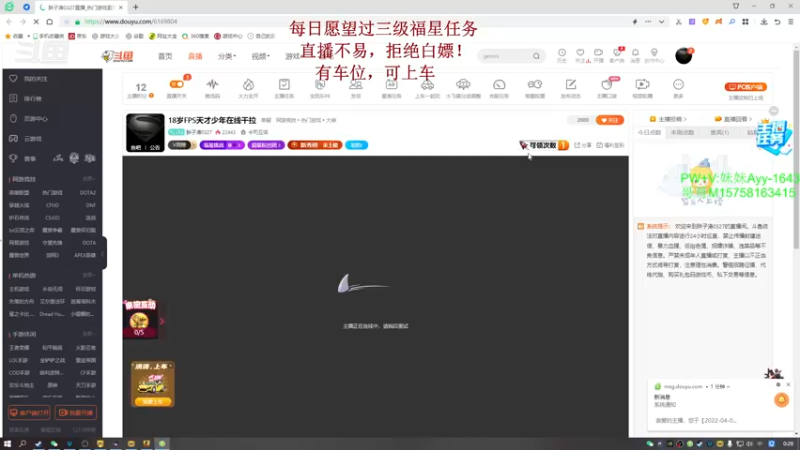Expand the 0/5 task widget arrow
The width and height of the screenshot is (800, 450).
click(x=162, y=321)
